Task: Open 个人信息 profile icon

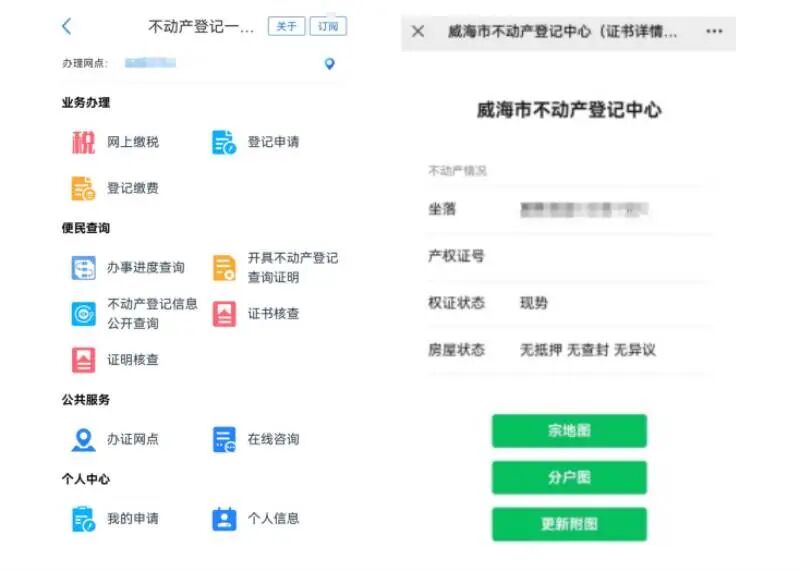Action: pyautogui.click(x=224, y=519)
